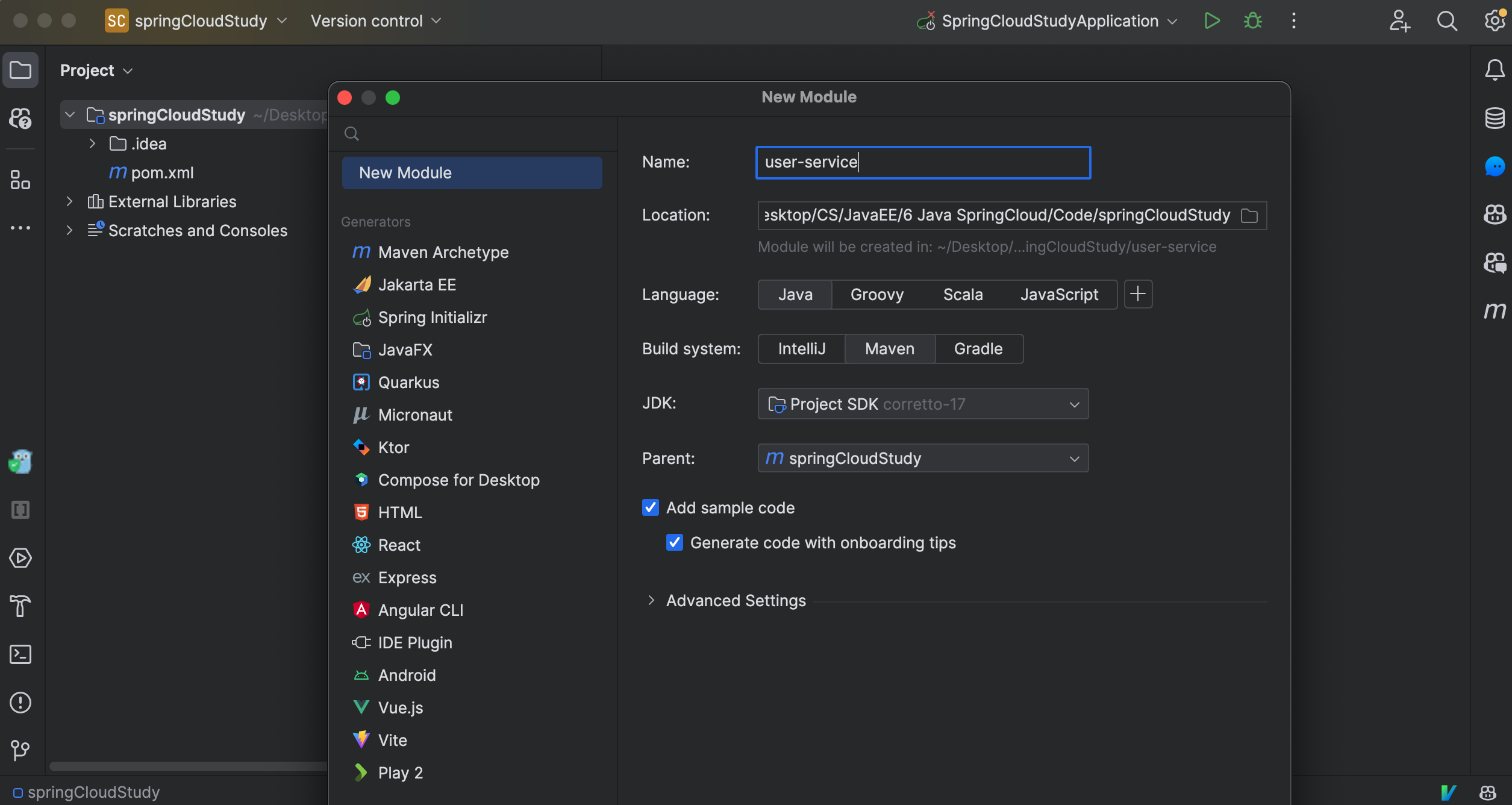This screenshot has width=1512, height=805.
Task: Add another language with plus button
Action: tap(1138, 294)
